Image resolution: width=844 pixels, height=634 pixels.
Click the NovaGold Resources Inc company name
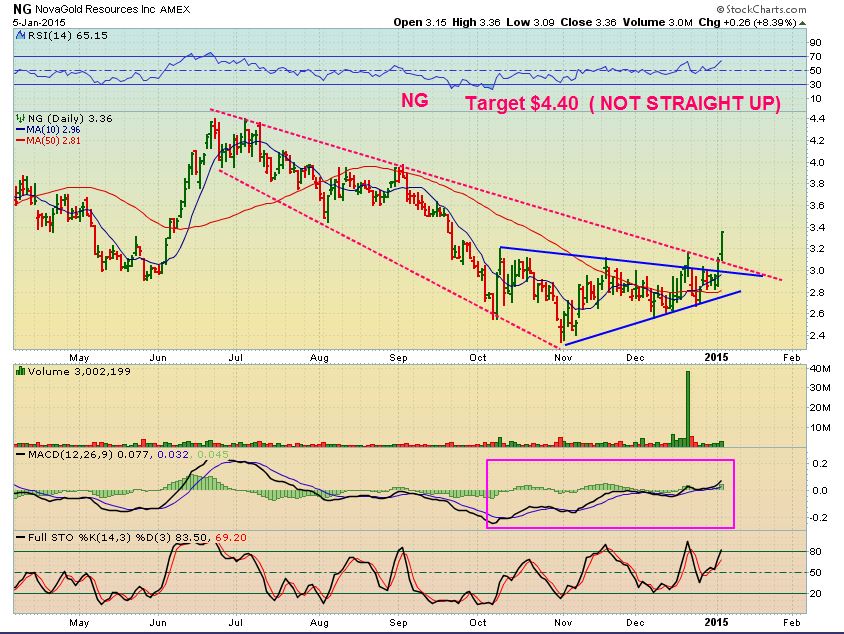point(95,10)
